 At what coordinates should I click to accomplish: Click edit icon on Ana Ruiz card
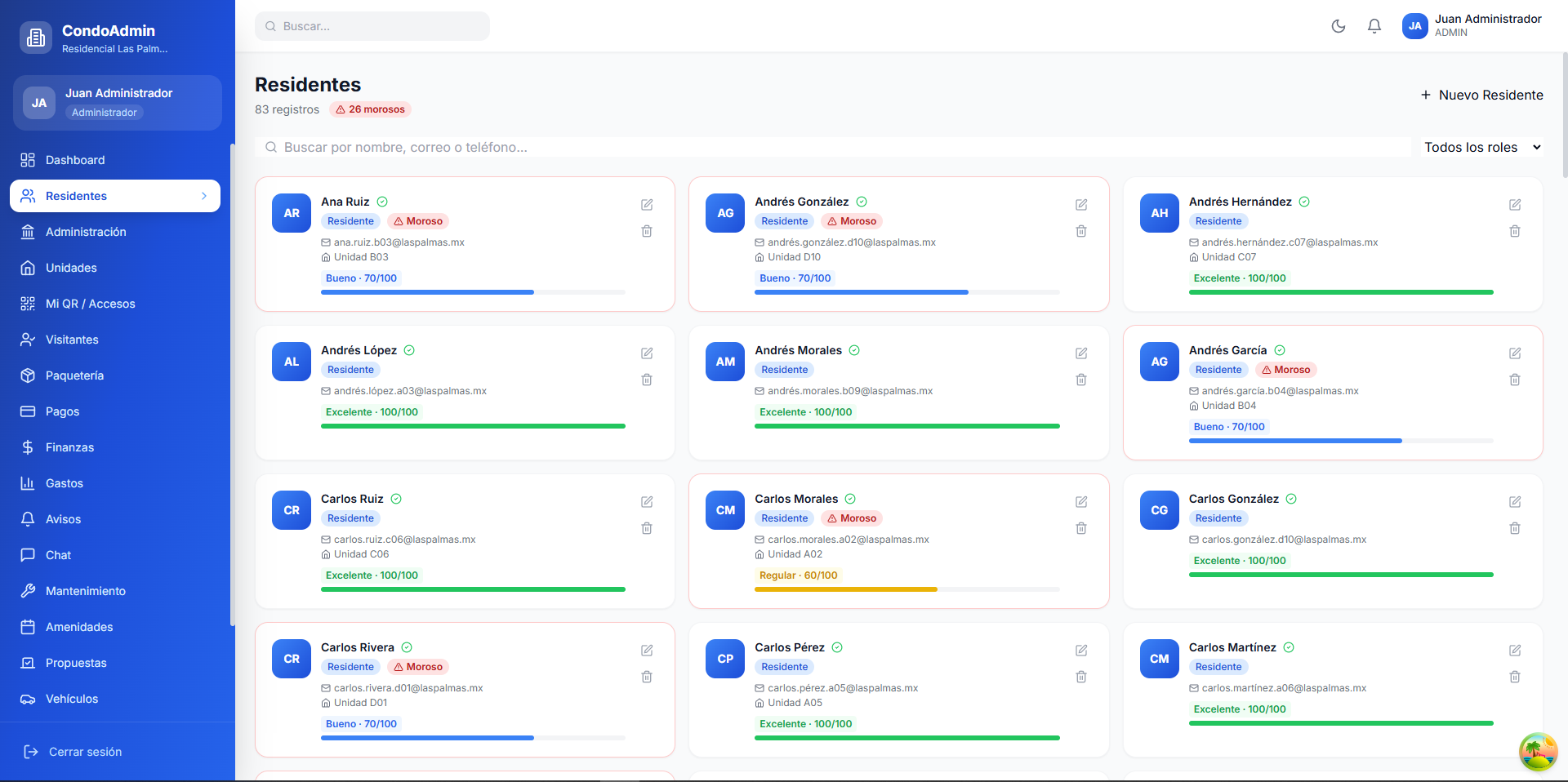point(647,205)
